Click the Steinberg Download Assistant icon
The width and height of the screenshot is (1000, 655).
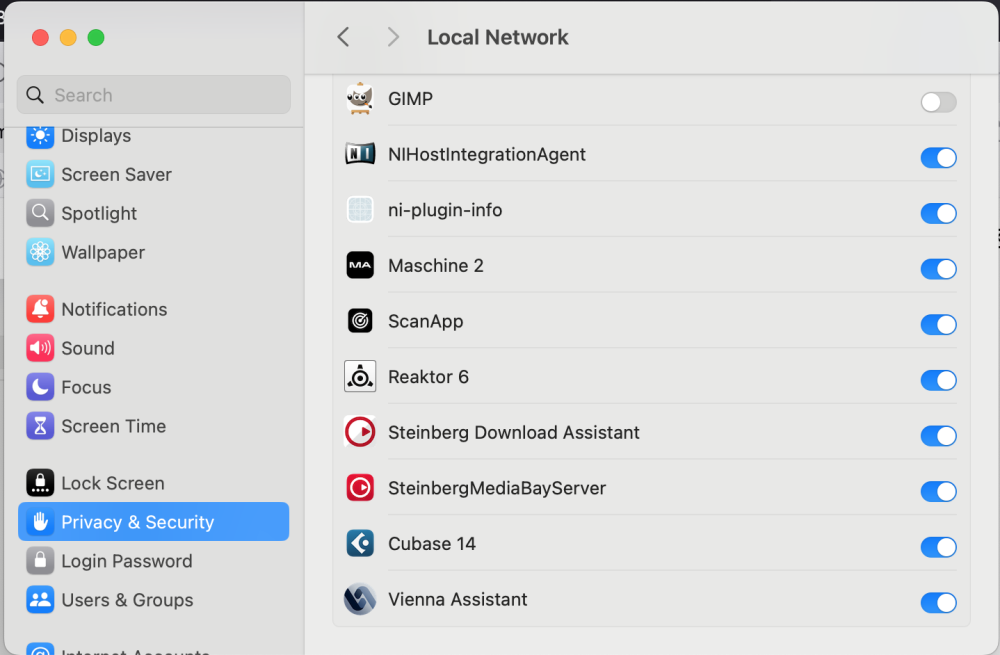coord(360,432)
